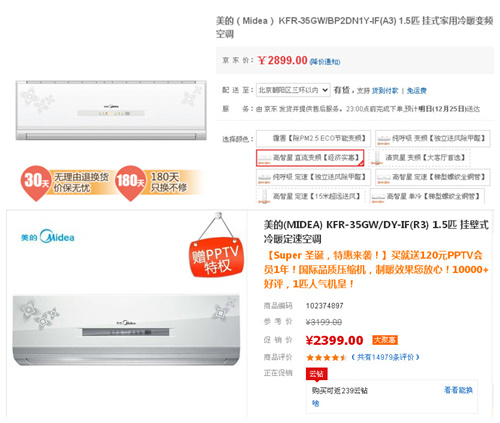
Task: Click the 降价通知 price drop alert link
Action: [x=325, y=62]
